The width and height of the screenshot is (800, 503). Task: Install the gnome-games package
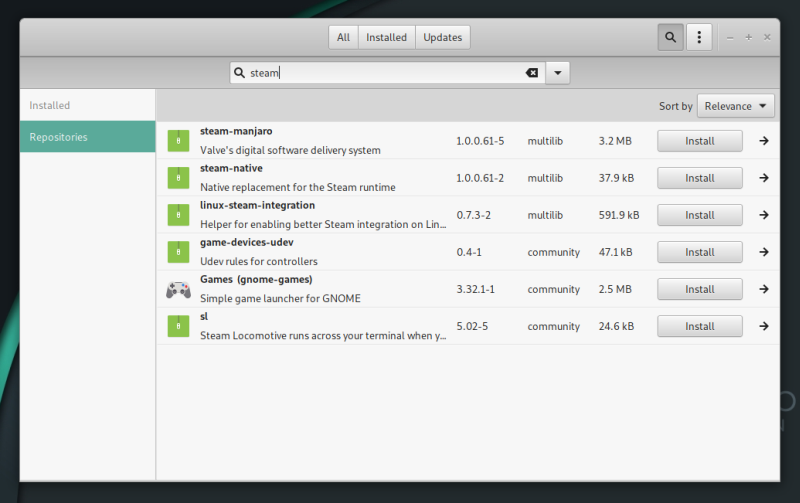click(699, 289)
